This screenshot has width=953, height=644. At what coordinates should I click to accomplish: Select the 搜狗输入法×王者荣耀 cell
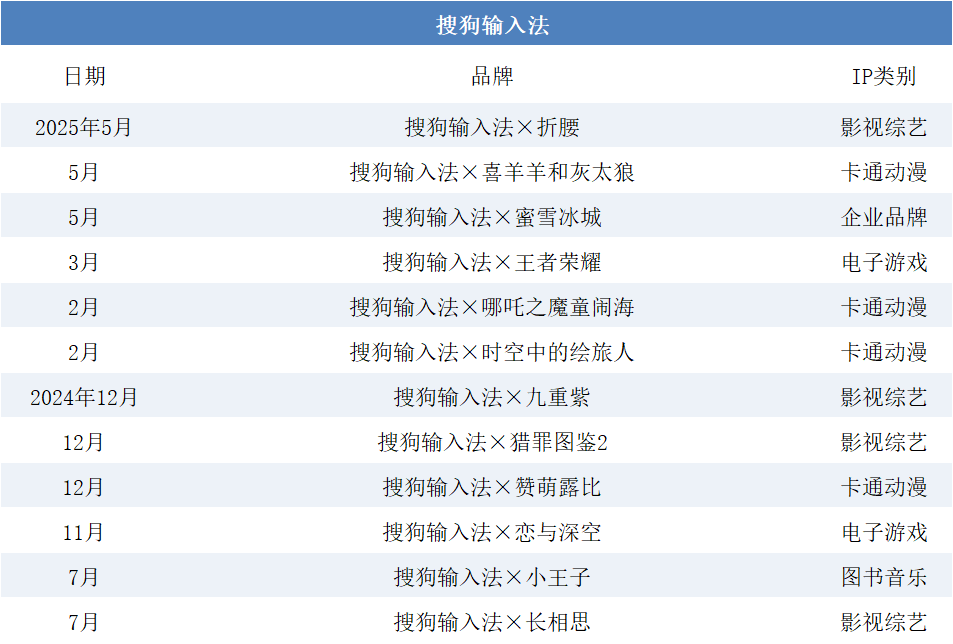pyautogui.click(x=492, y=262)
